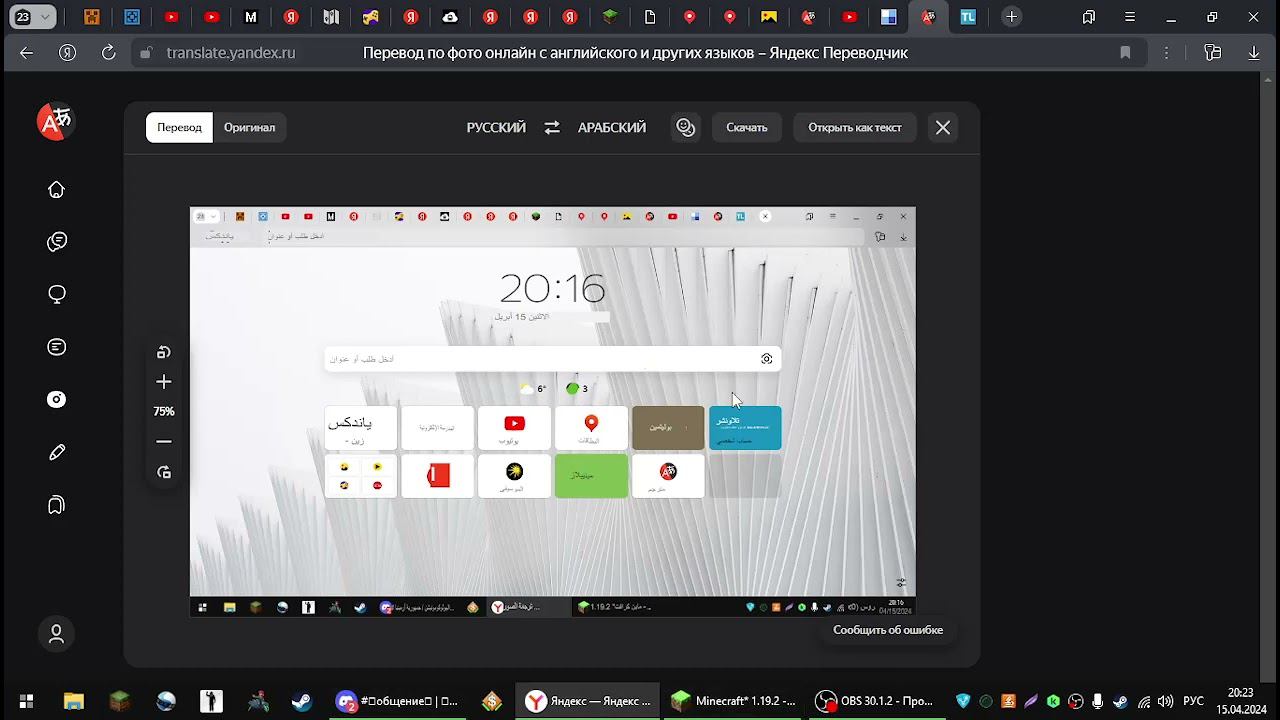Switch to the M icon tab
1280x720 pixels.
pyautogui.click(x=251, y=17)
